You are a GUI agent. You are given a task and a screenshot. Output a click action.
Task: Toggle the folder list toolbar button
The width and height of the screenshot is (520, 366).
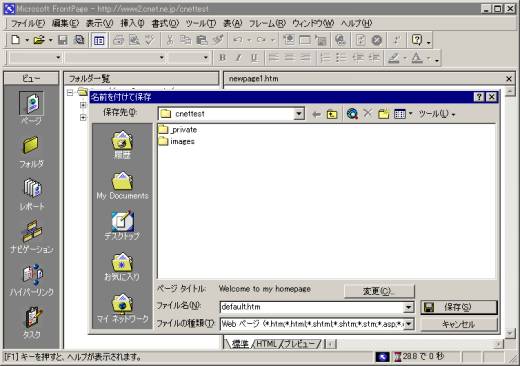click(x=99, y=40)
